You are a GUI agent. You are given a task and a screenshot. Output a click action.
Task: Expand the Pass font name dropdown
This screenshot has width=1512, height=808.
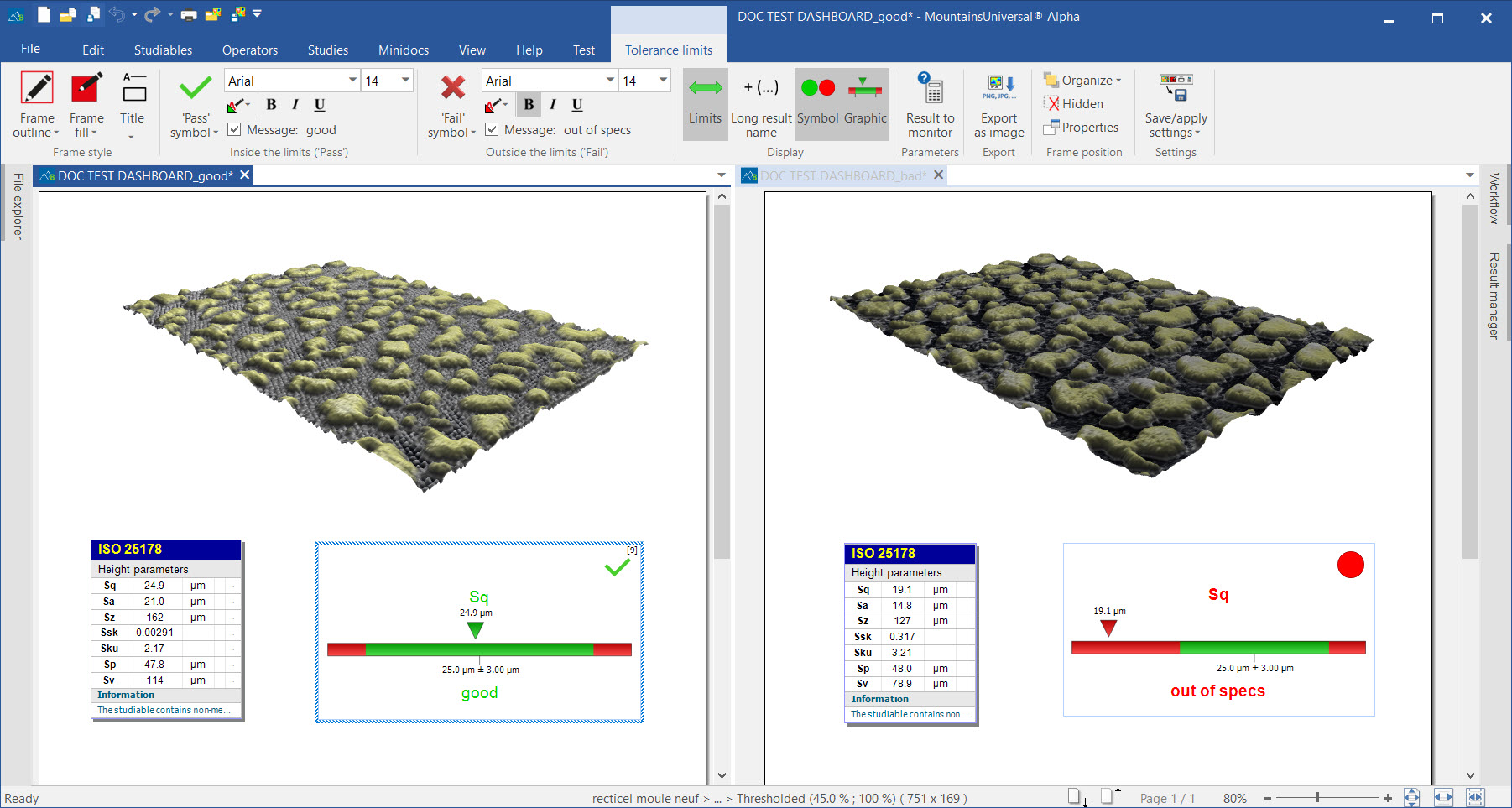tap(352, 81)
